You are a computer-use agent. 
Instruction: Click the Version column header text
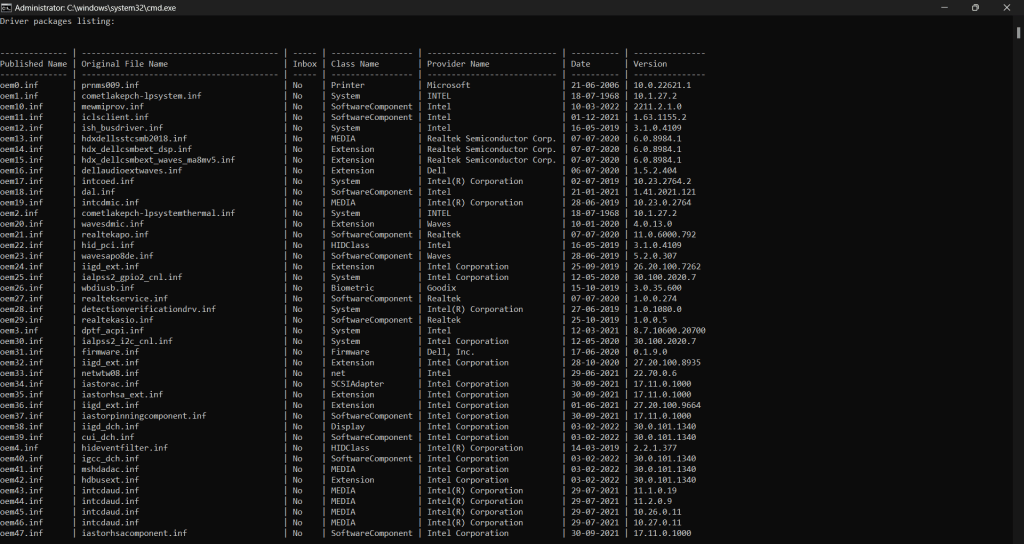pos(650,64)
